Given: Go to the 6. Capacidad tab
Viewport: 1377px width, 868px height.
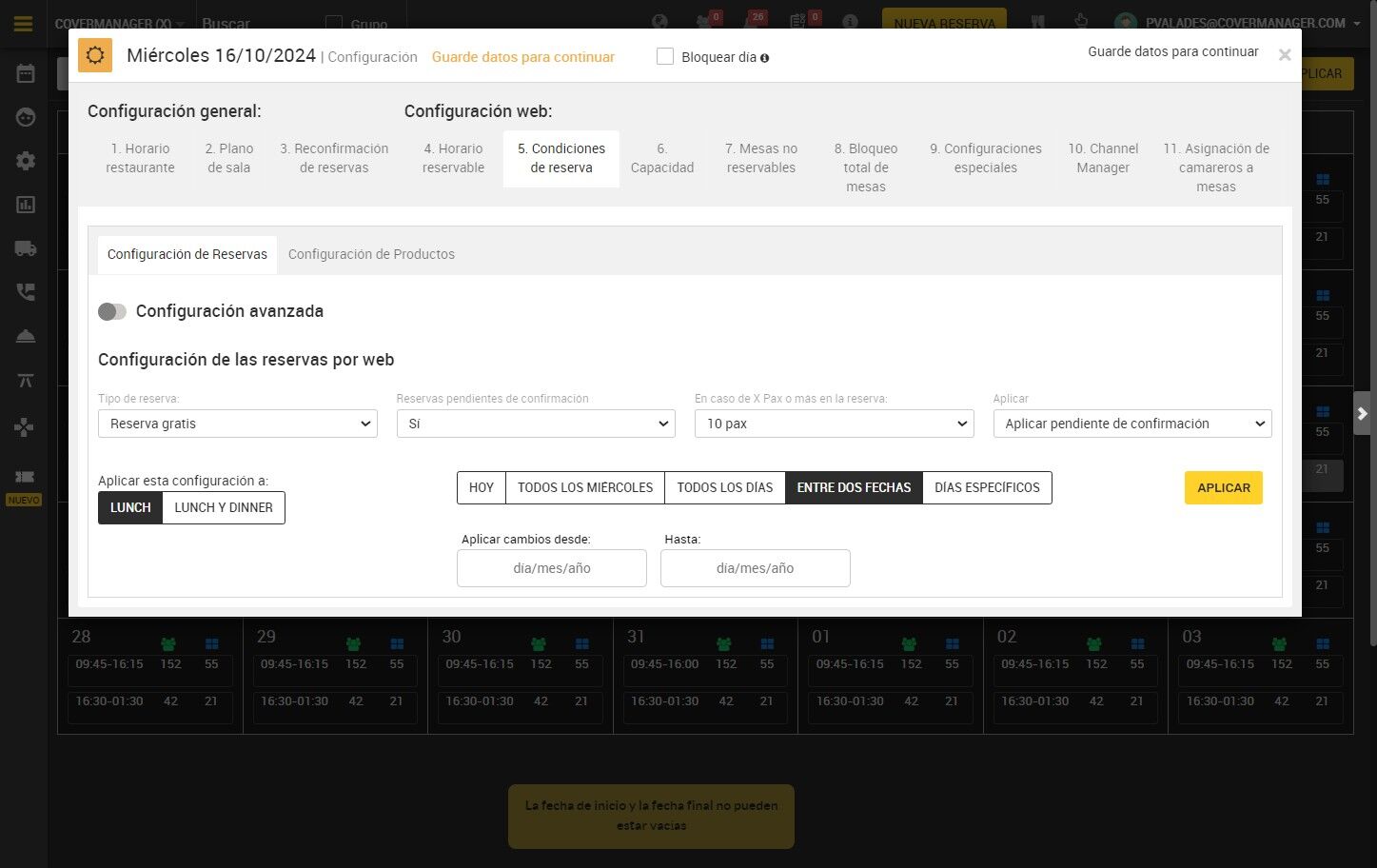Looking at the screenshot, I should coord(662,158).
